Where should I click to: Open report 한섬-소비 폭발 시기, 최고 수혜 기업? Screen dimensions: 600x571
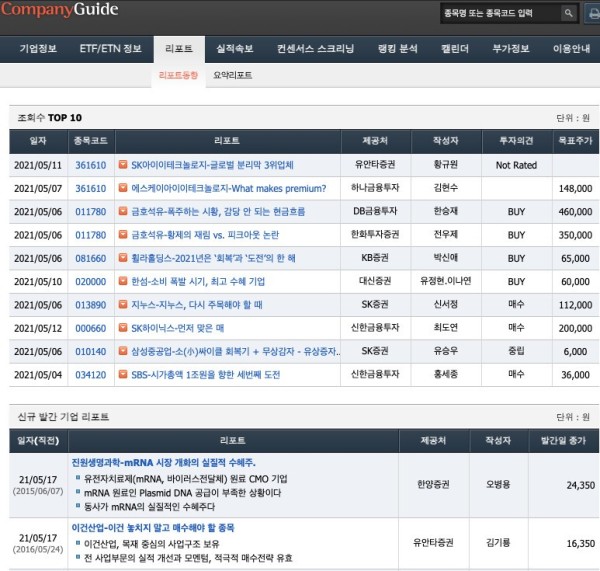[x=198, y=282]
